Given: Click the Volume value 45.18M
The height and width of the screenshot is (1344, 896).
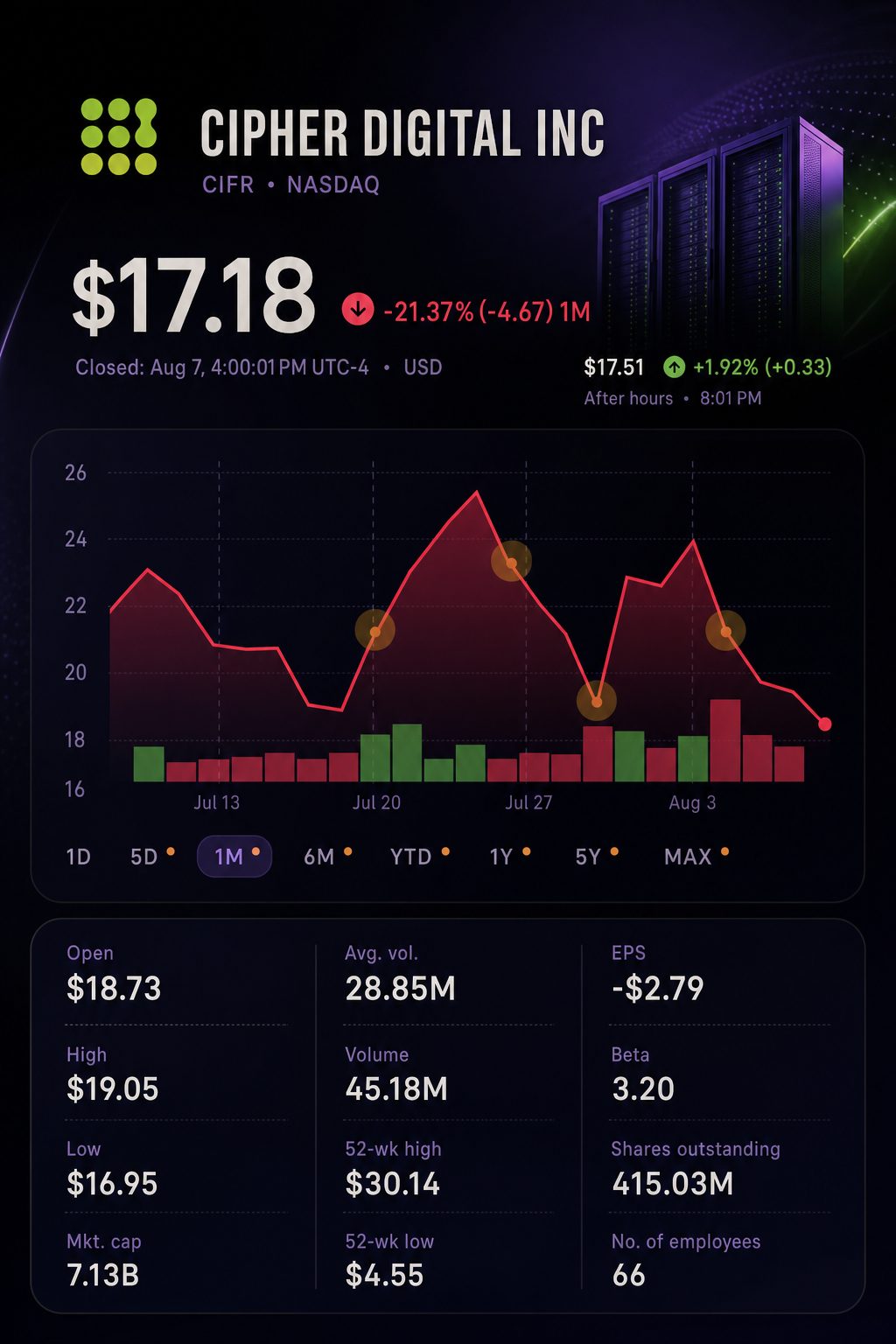Looking at the screenshot, I should [396, 1089].
